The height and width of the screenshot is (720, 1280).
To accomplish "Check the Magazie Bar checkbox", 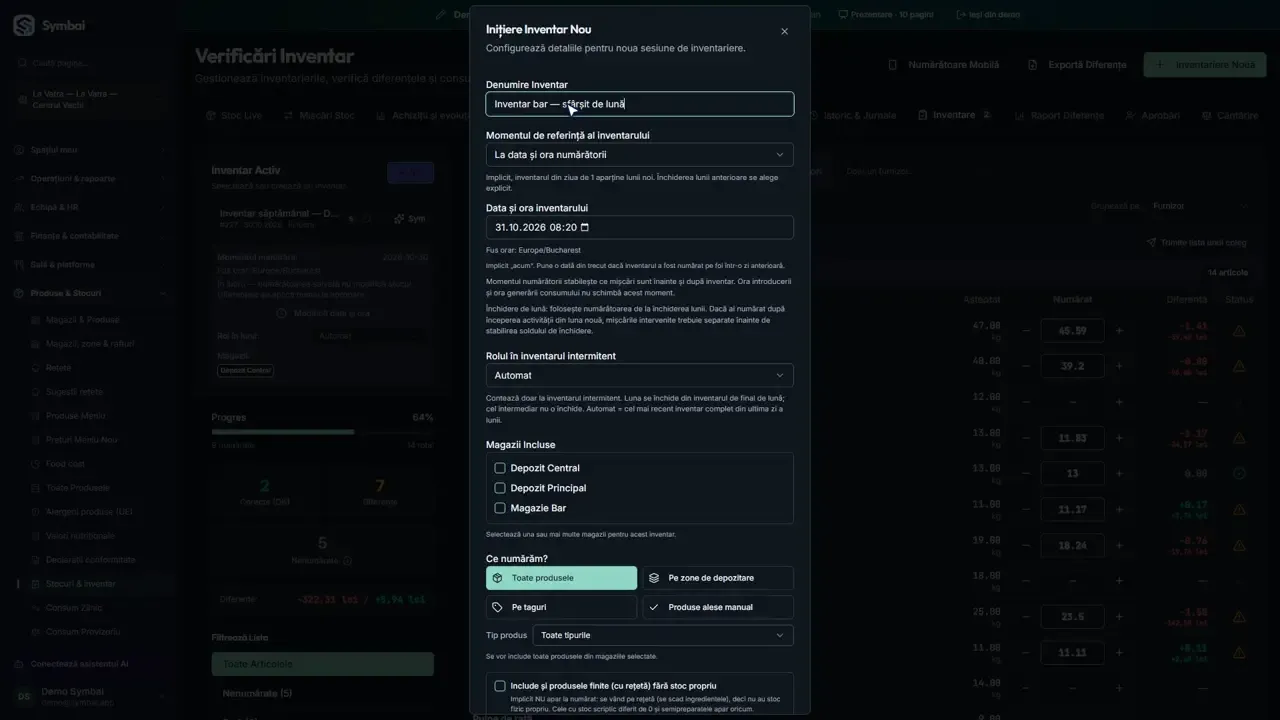I will coord(500,508).
